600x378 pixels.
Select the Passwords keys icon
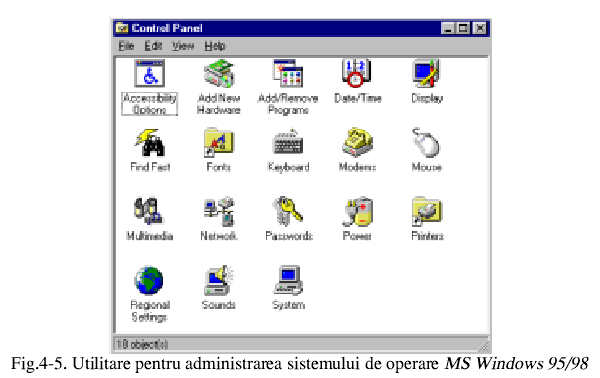click(288, 211)
